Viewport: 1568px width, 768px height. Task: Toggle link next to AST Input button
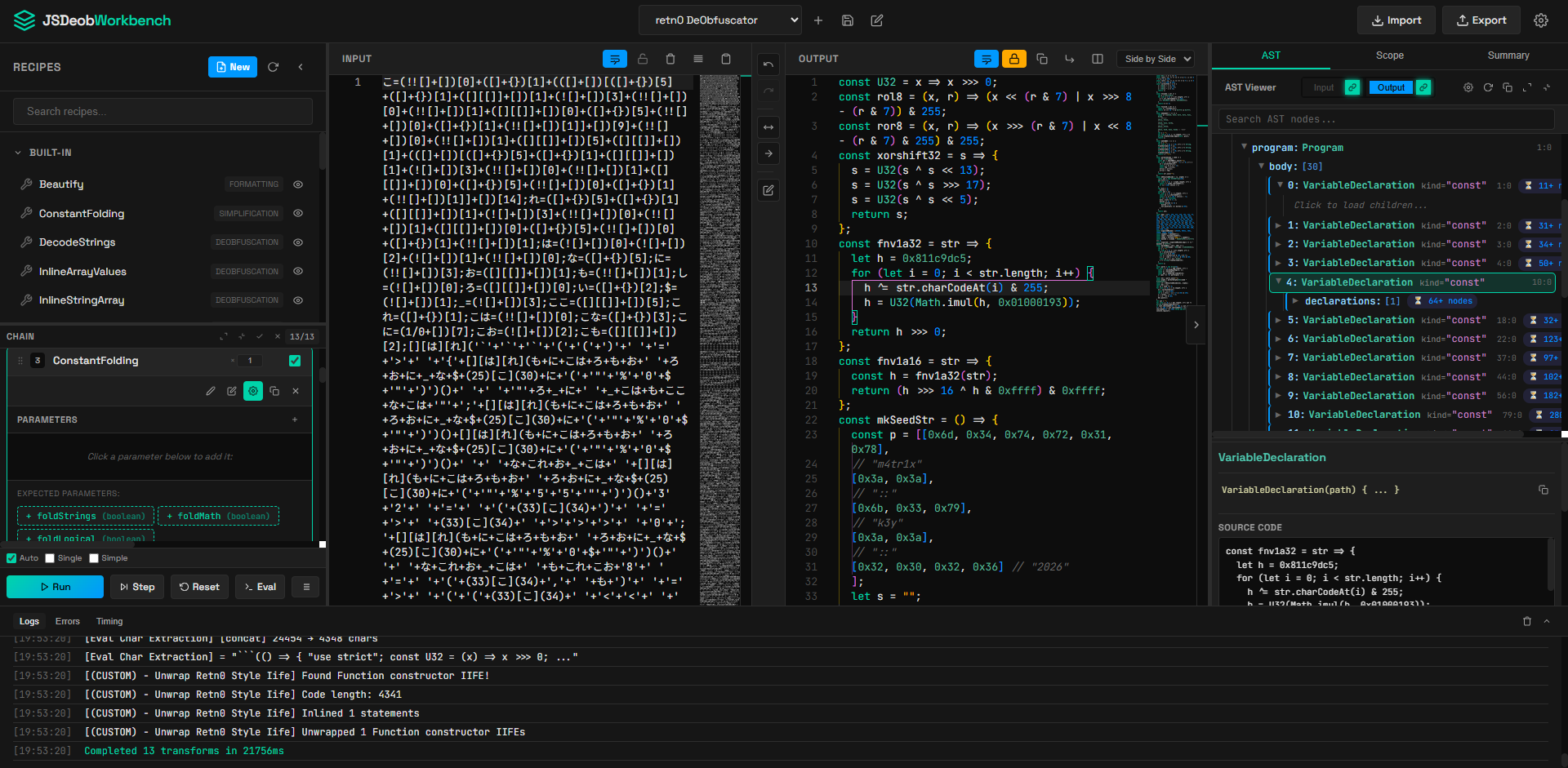pos(1352,87)
